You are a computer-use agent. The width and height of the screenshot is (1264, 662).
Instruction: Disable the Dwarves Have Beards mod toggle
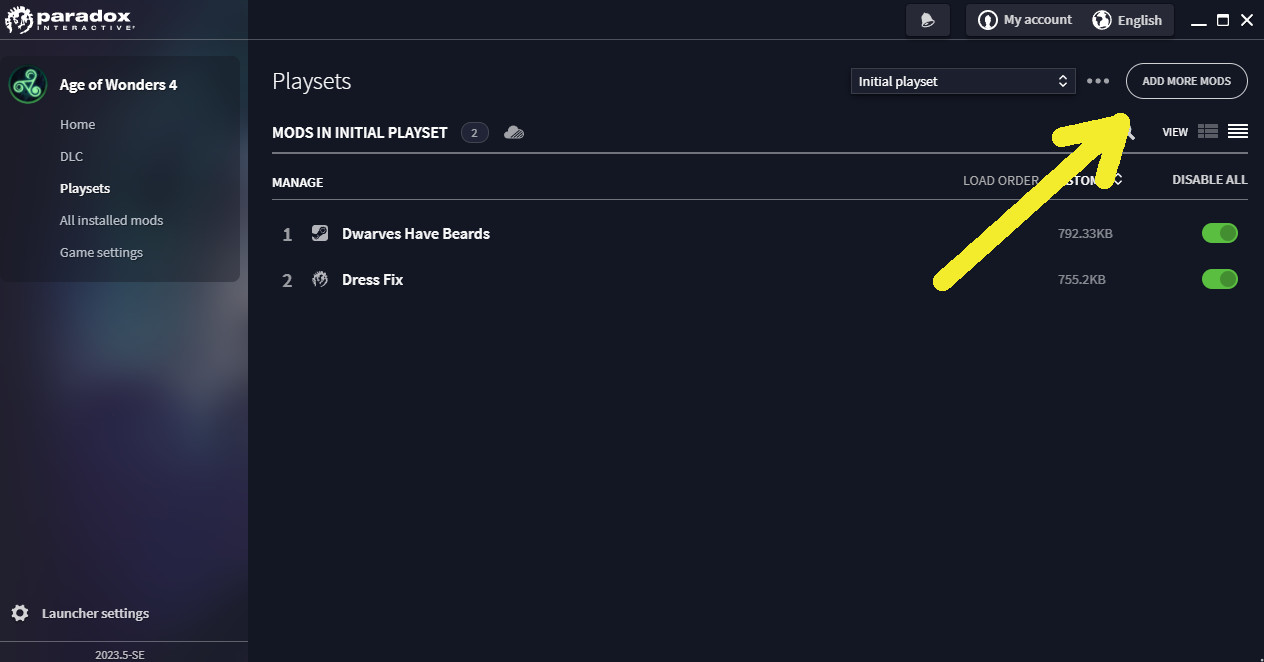point(1219,233)
